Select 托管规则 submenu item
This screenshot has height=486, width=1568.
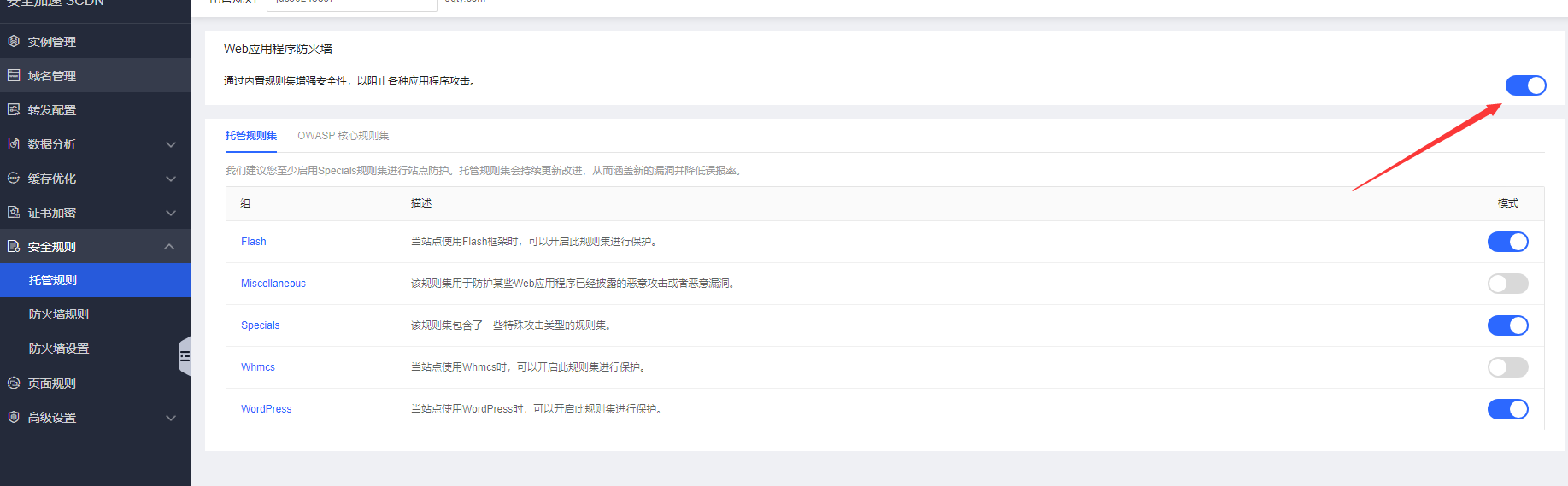[96, 280]
